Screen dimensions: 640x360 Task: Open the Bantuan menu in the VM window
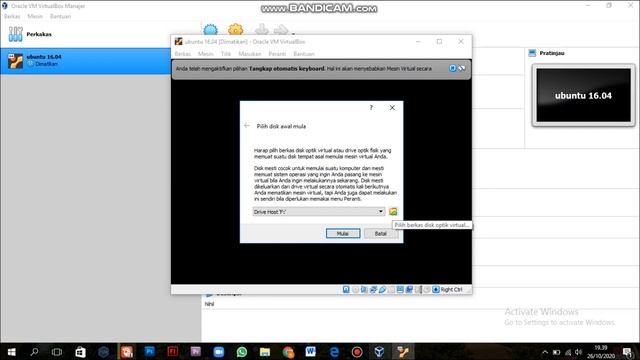click(304, 54)
